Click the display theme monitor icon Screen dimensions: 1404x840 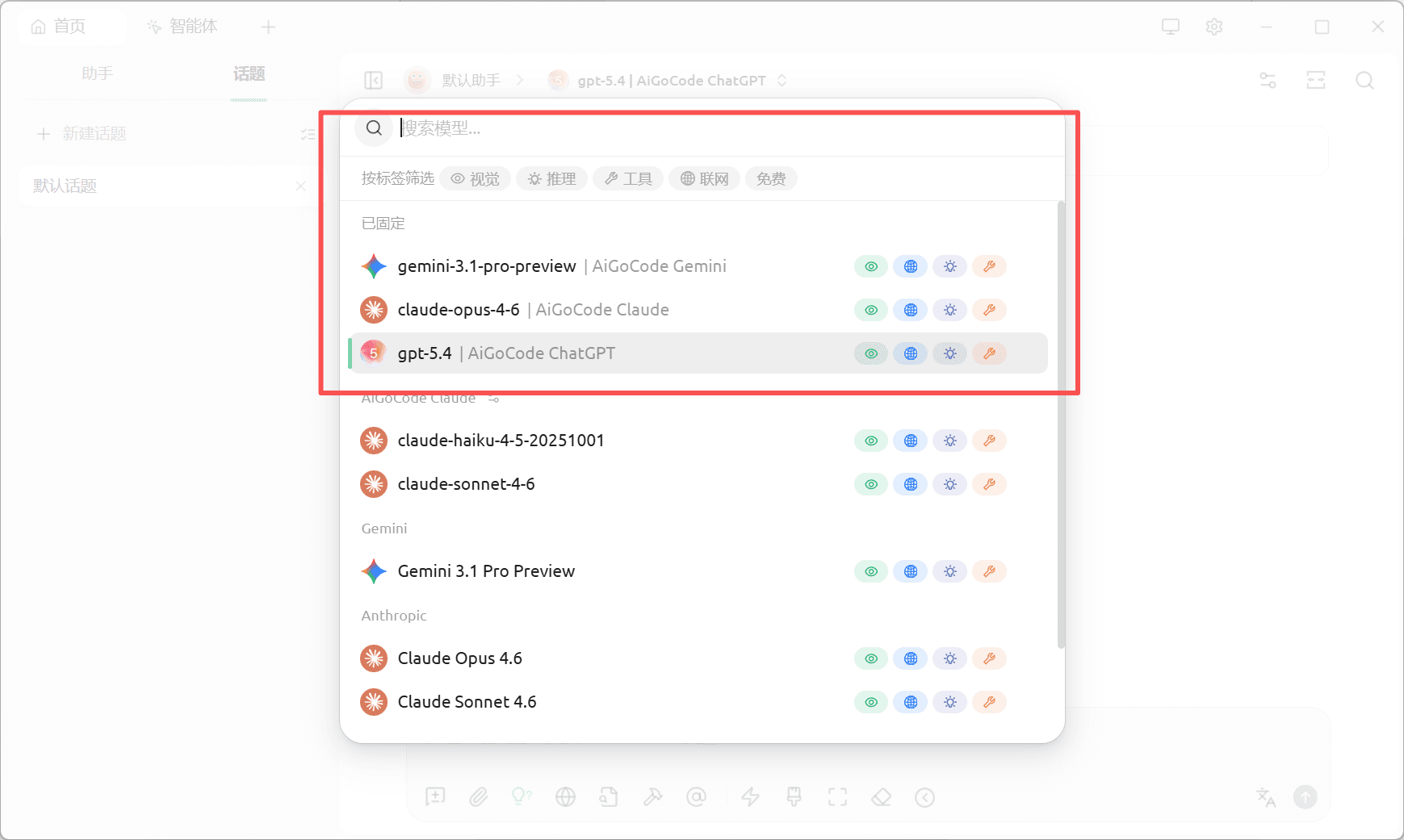1171,27
